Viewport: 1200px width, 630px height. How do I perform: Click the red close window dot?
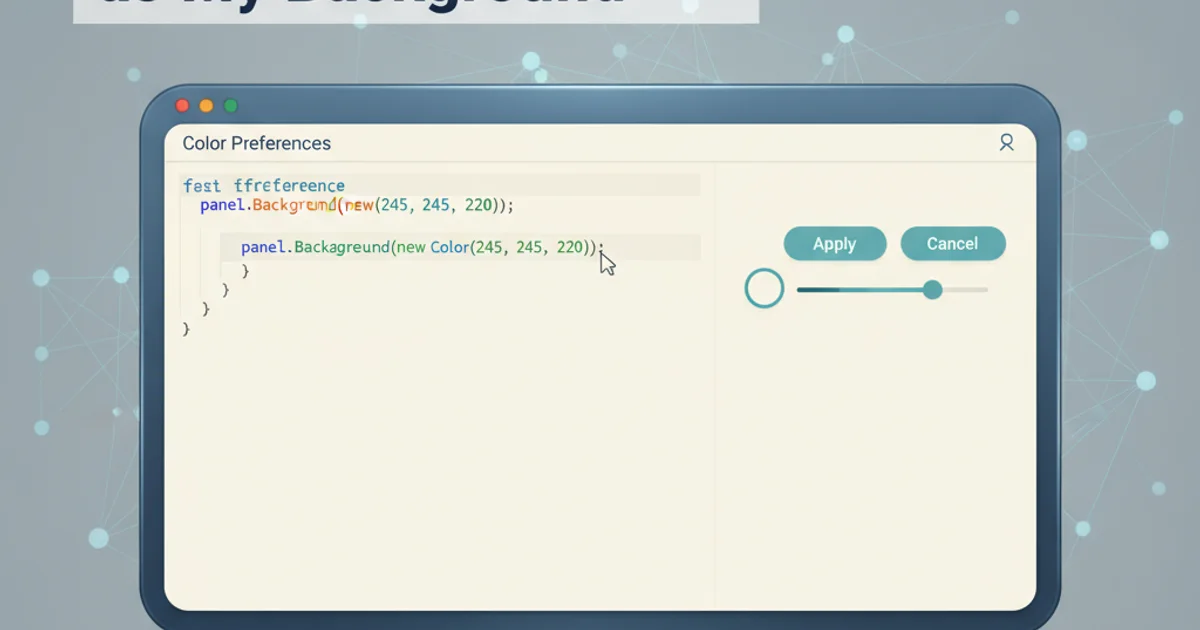pos(182,105)
